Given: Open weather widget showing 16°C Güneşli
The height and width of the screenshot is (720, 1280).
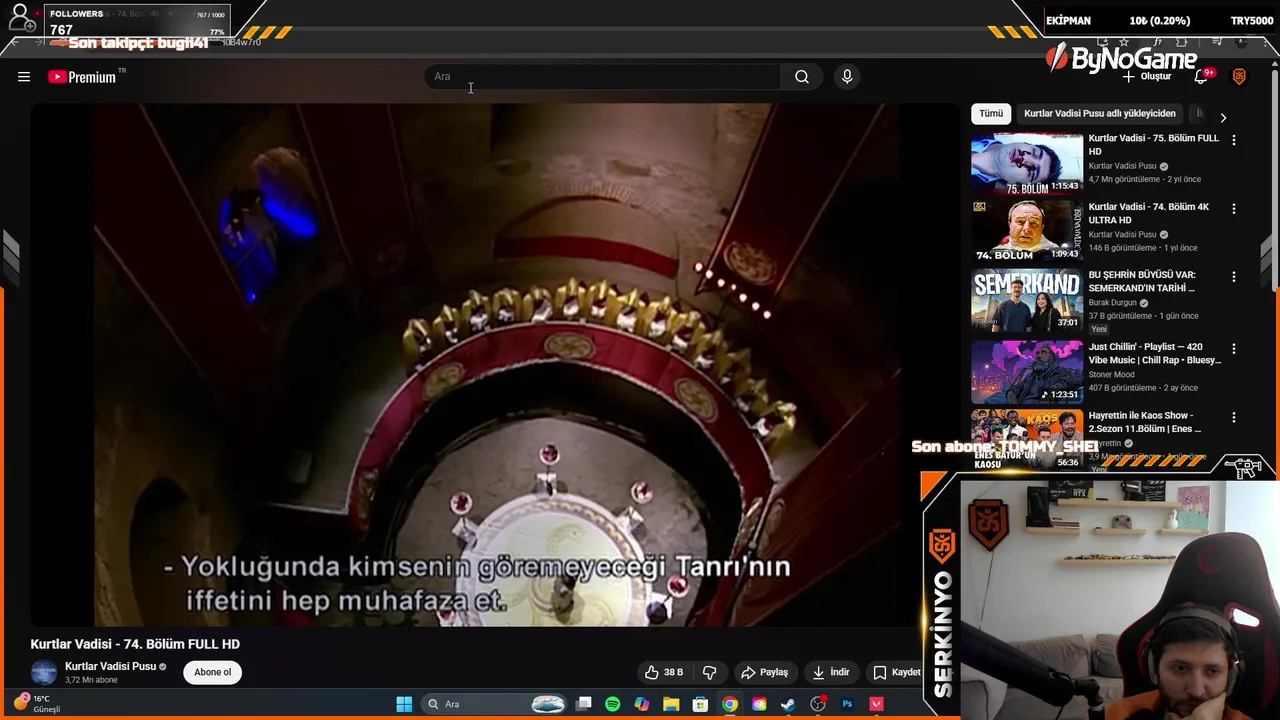Looking at the screenshot, I should click(x=37, y=704).
